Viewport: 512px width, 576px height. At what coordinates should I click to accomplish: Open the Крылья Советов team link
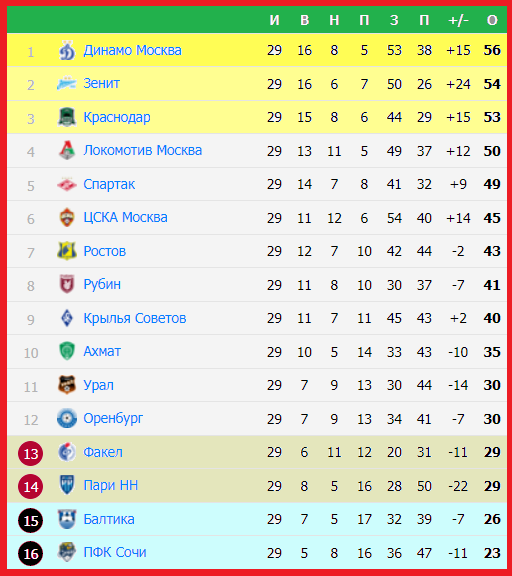135,318
